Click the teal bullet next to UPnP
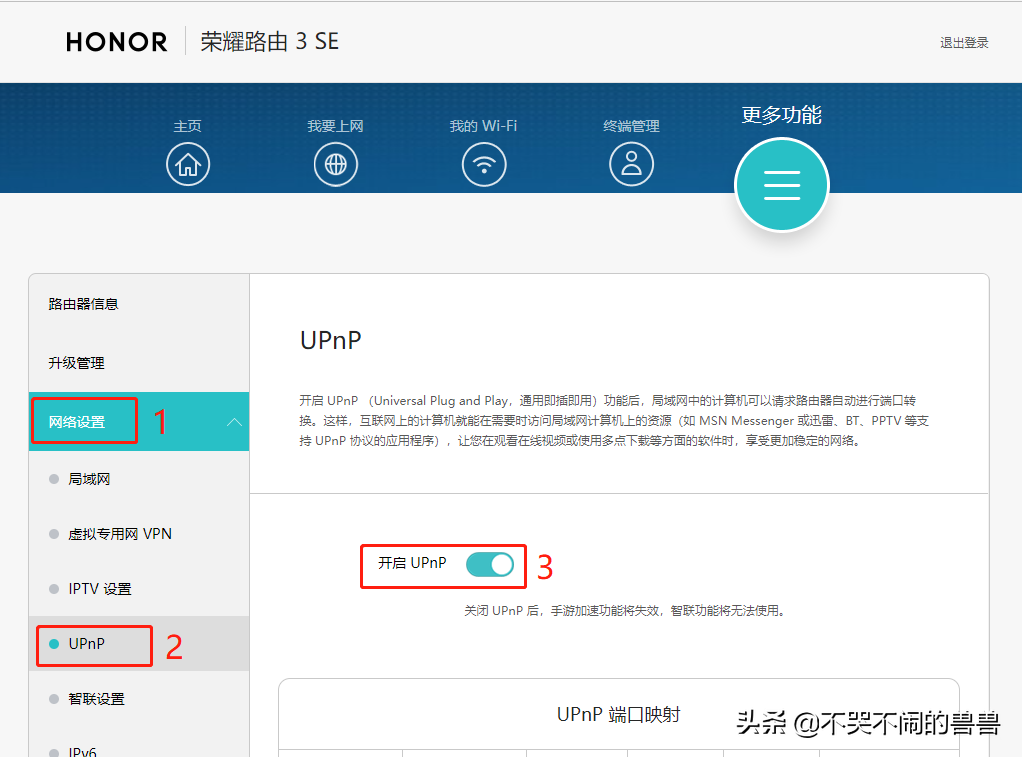 click(53, 644)
